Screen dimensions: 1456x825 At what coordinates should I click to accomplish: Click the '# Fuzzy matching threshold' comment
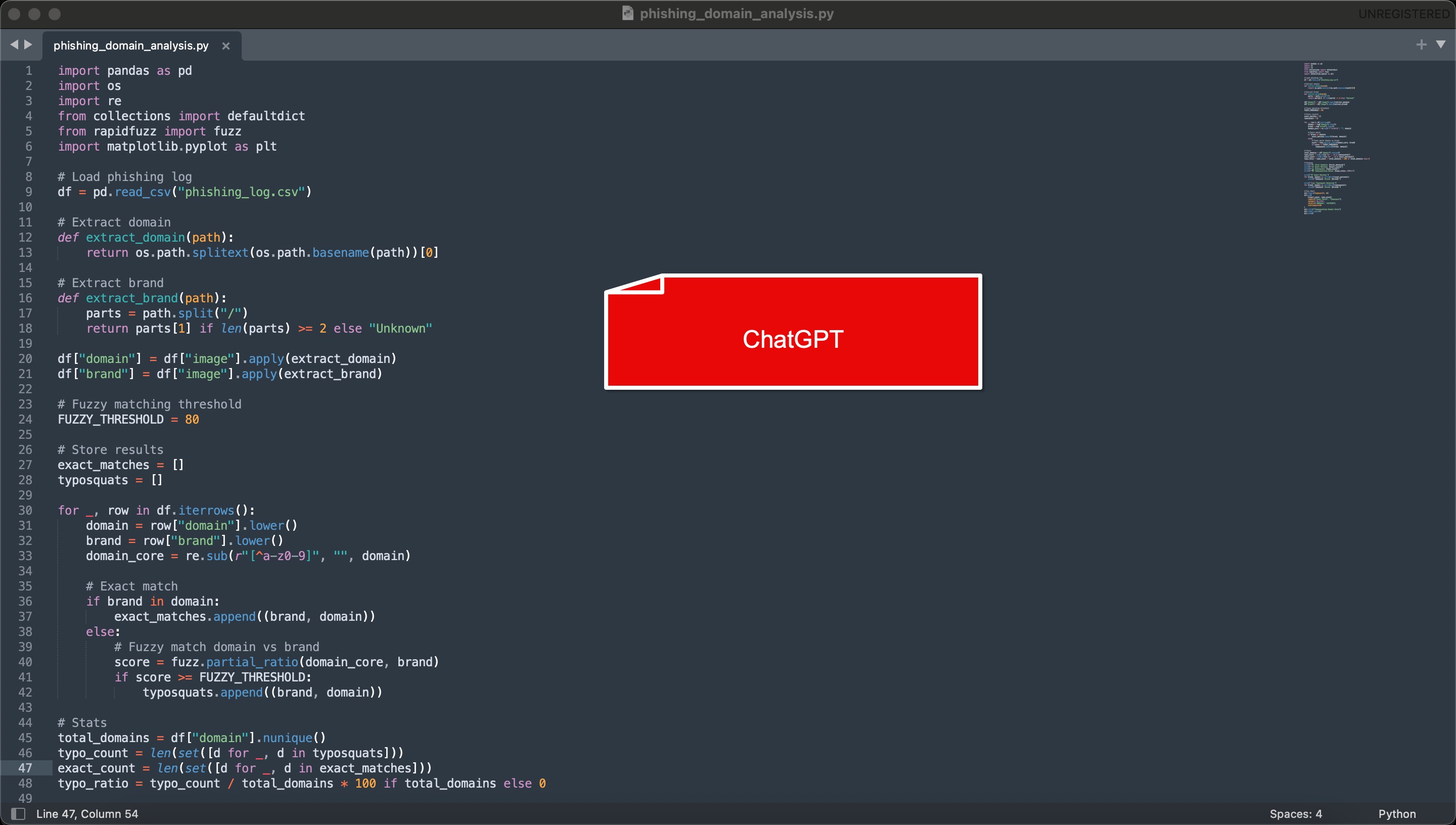tap(150, 404)
